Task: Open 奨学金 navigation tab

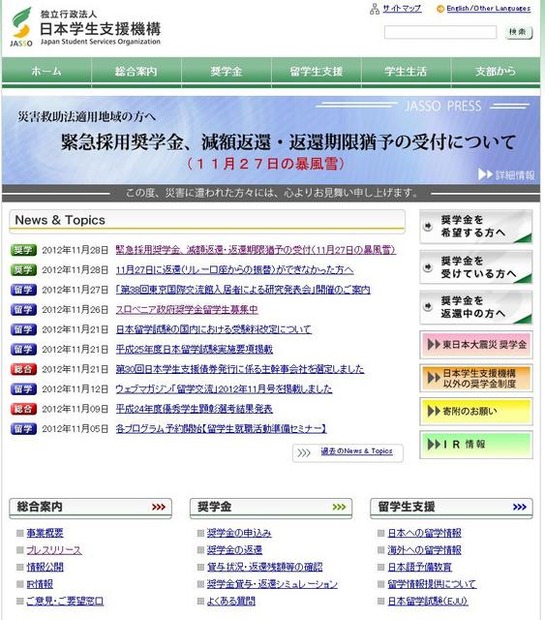Action: [226, 71]
